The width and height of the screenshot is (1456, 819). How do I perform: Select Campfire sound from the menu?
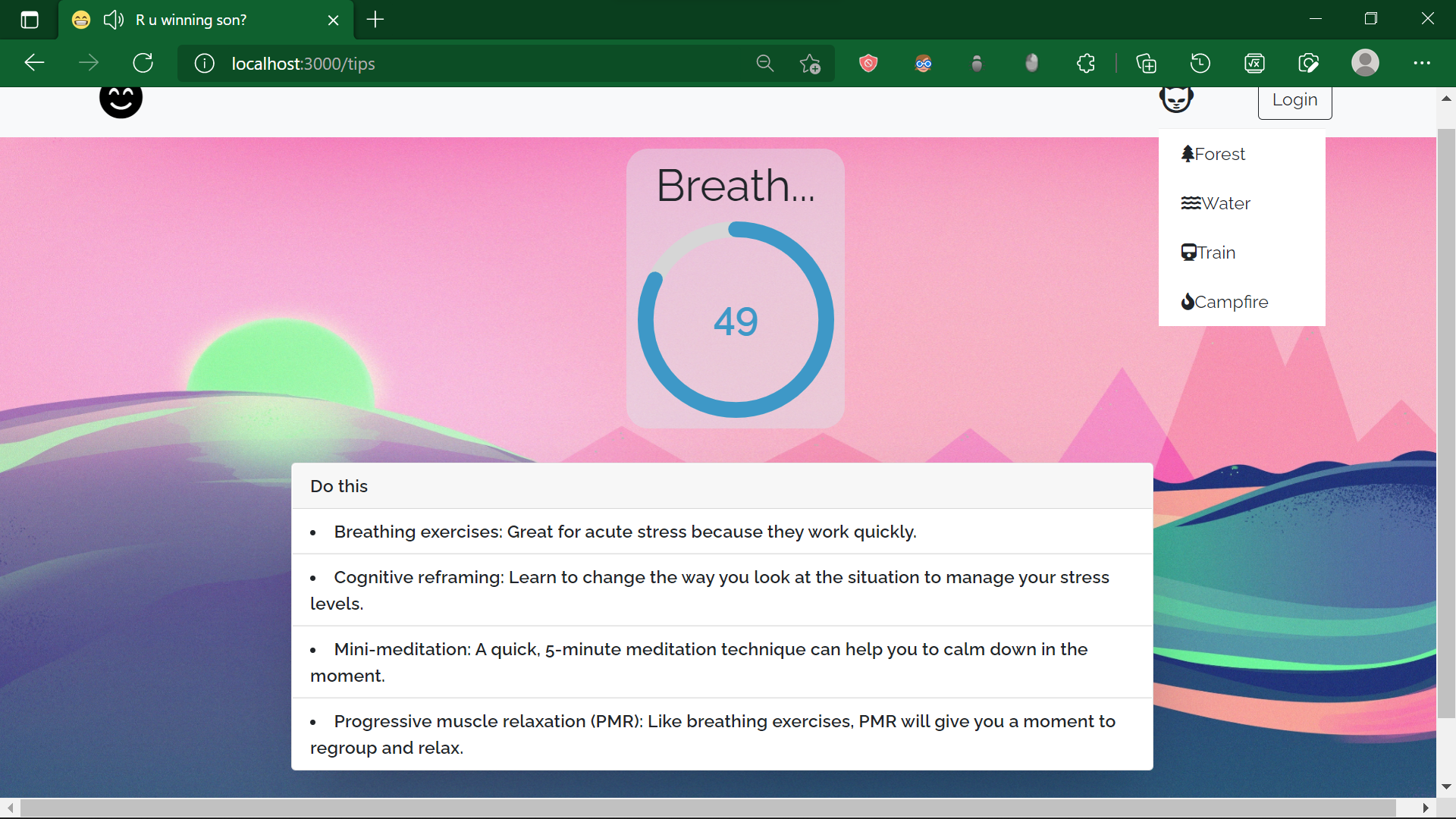tap(1225, 302)
